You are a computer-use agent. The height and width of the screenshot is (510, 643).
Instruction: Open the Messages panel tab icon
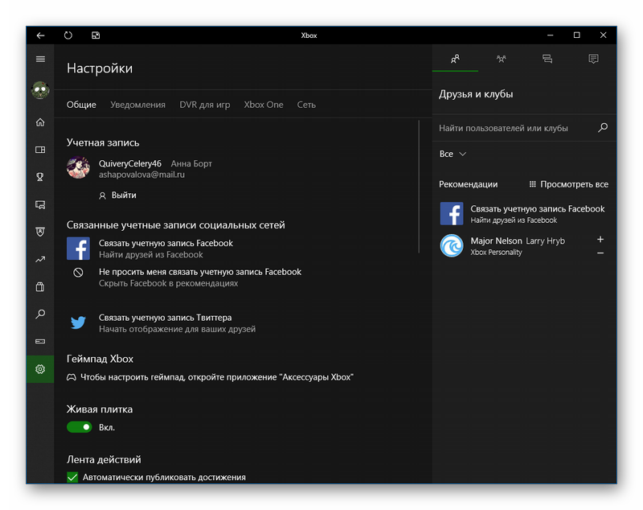click(x=547, y=59)
